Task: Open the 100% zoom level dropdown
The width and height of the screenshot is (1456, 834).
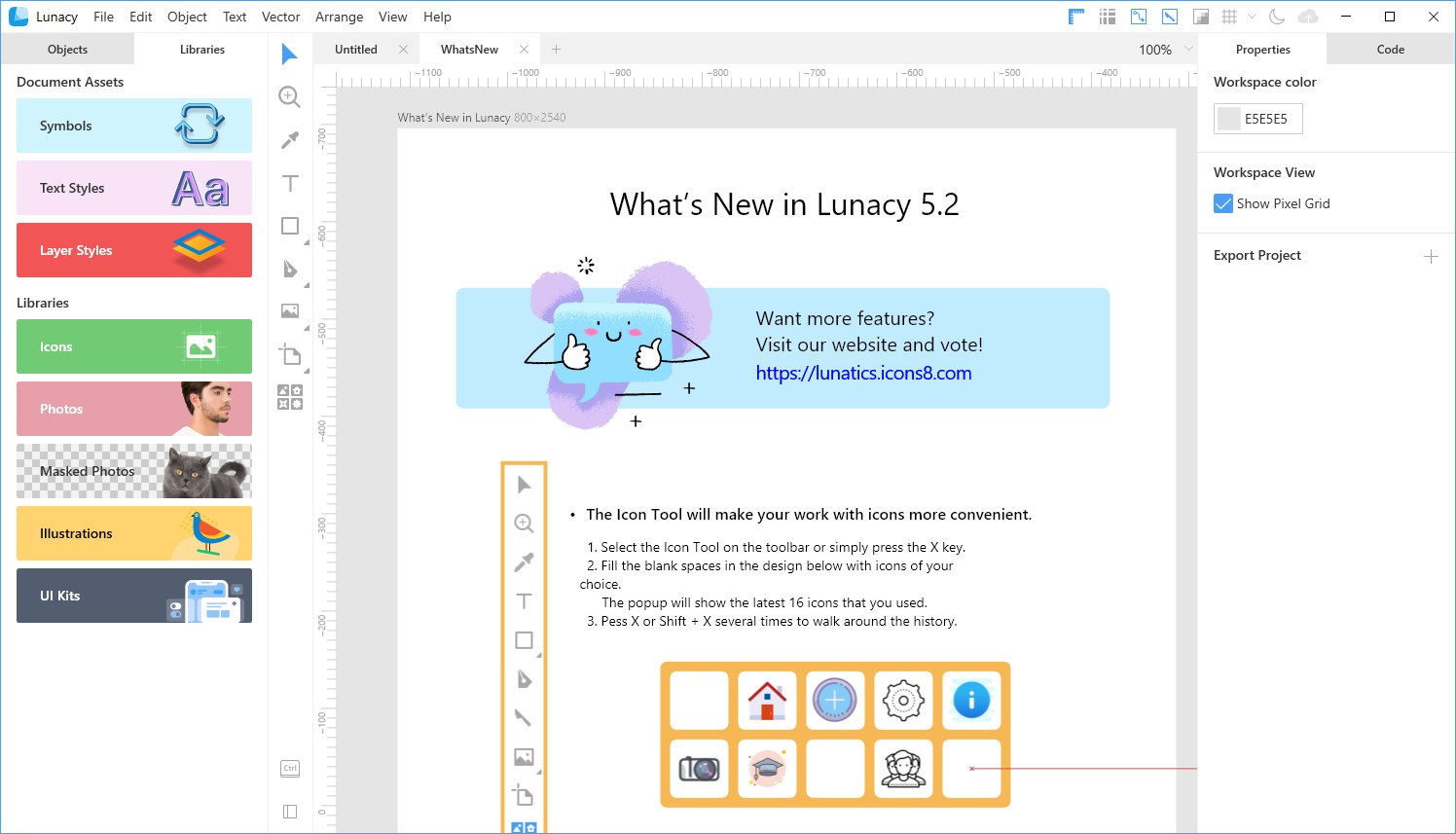Action: point(1166,50)
